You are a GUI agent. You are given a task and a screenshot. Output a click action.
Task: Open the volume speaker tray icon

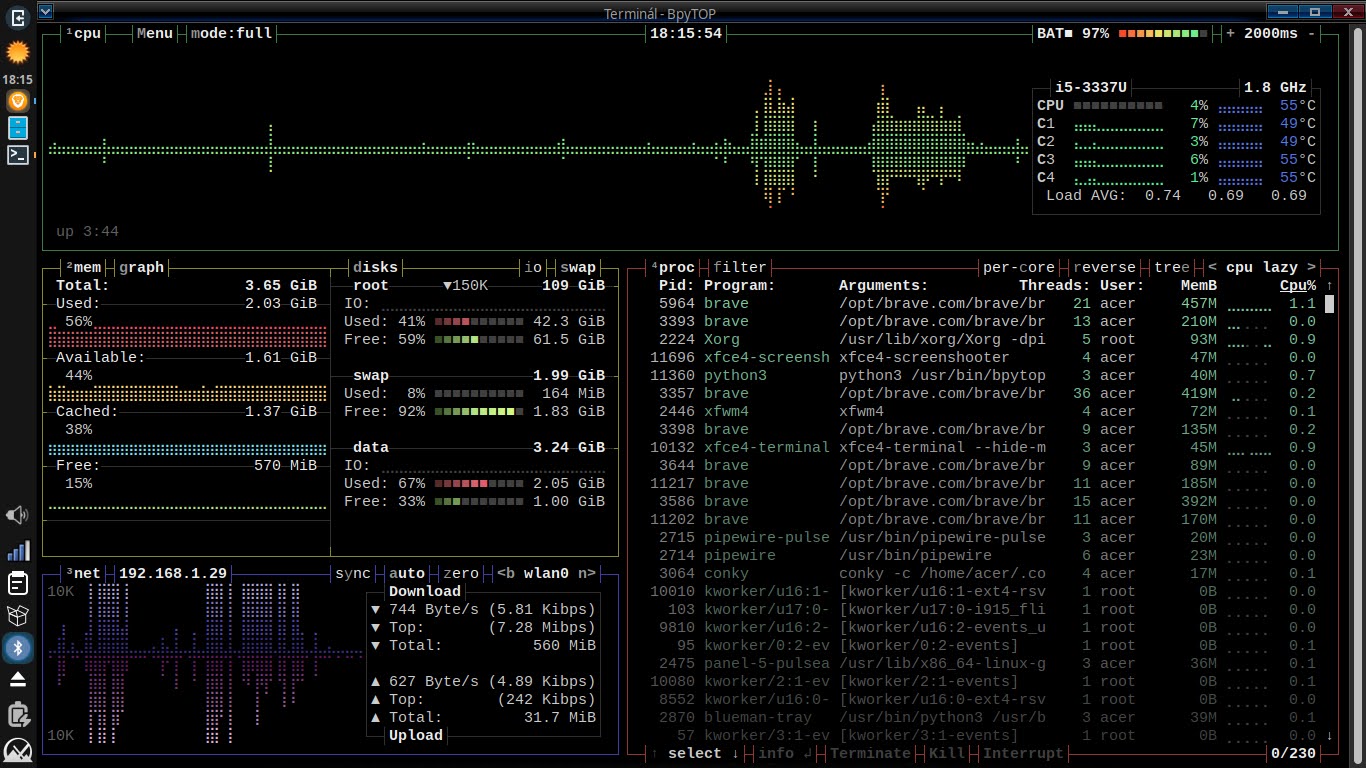17,516
